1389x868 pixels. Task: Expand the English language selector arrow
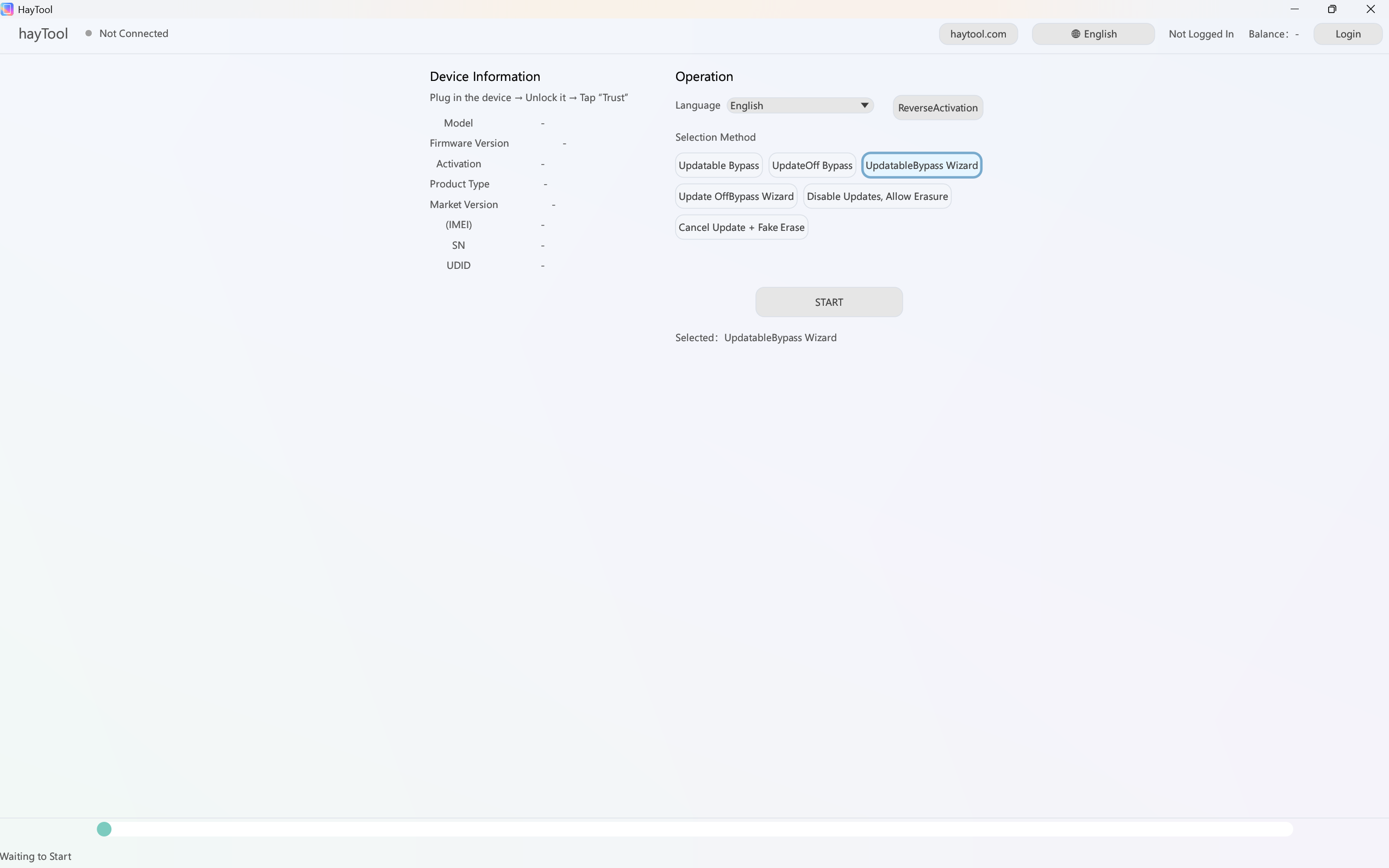point(864,105)
